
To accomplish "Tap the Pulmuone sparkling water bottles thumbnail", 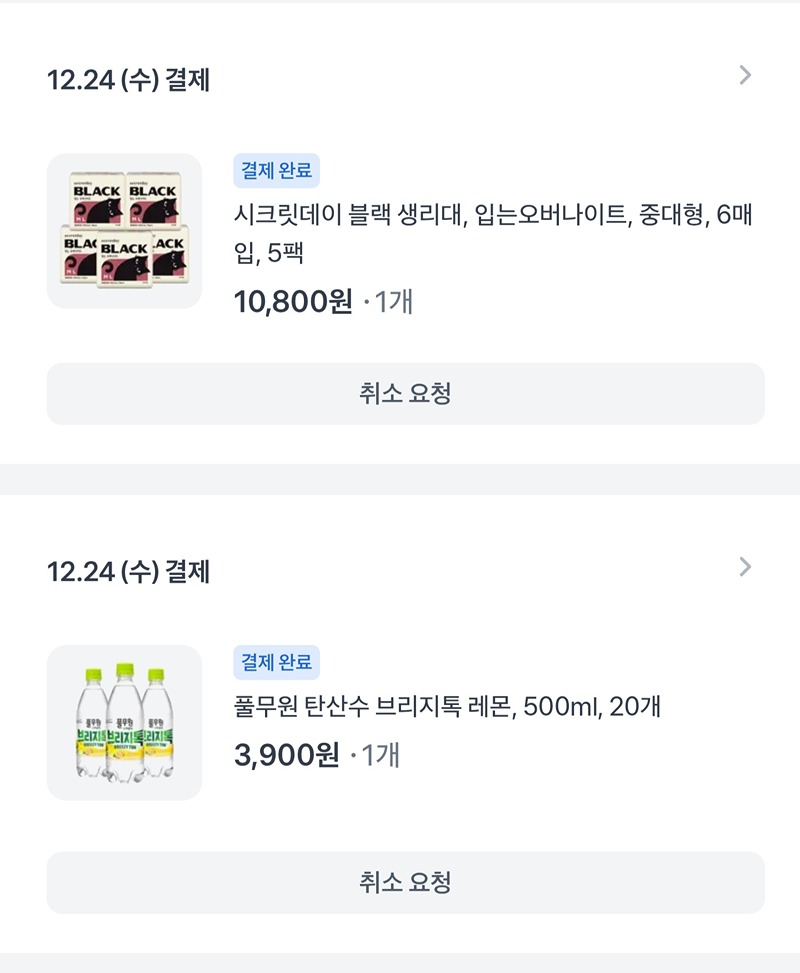I will [x=124, y=723].
